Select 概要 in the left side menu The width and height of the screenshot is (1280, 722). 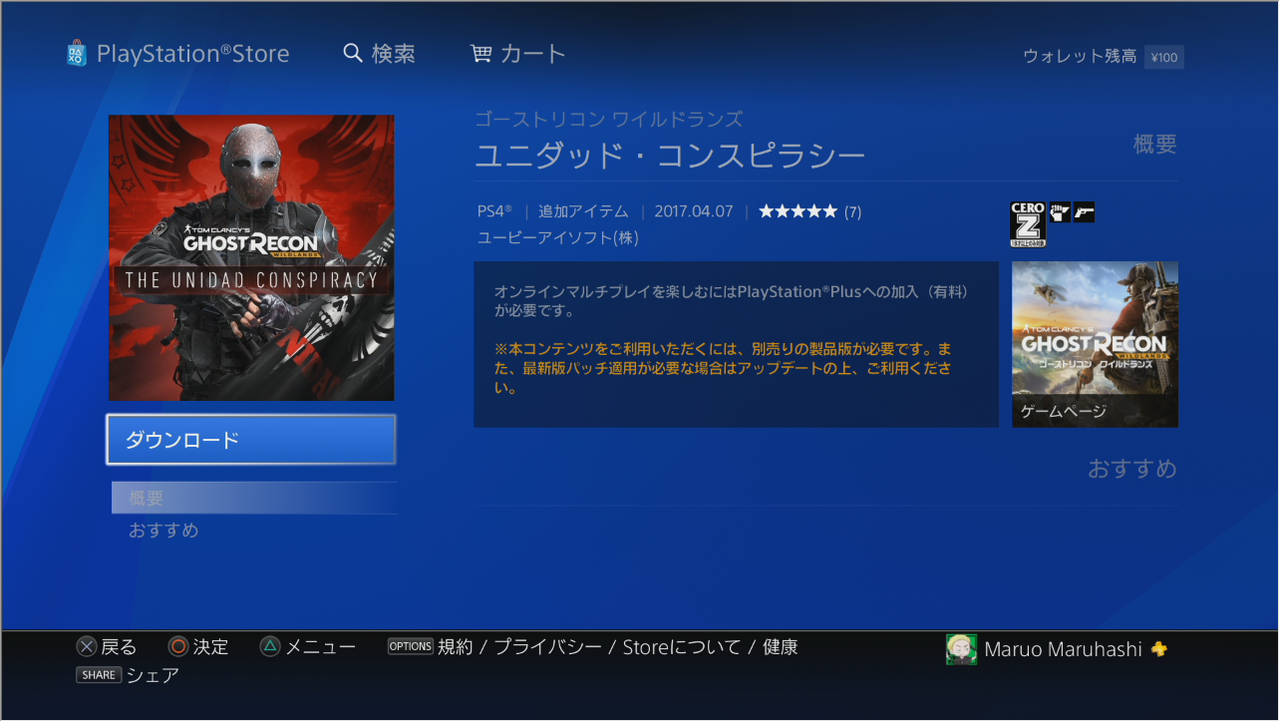(254, 498)
